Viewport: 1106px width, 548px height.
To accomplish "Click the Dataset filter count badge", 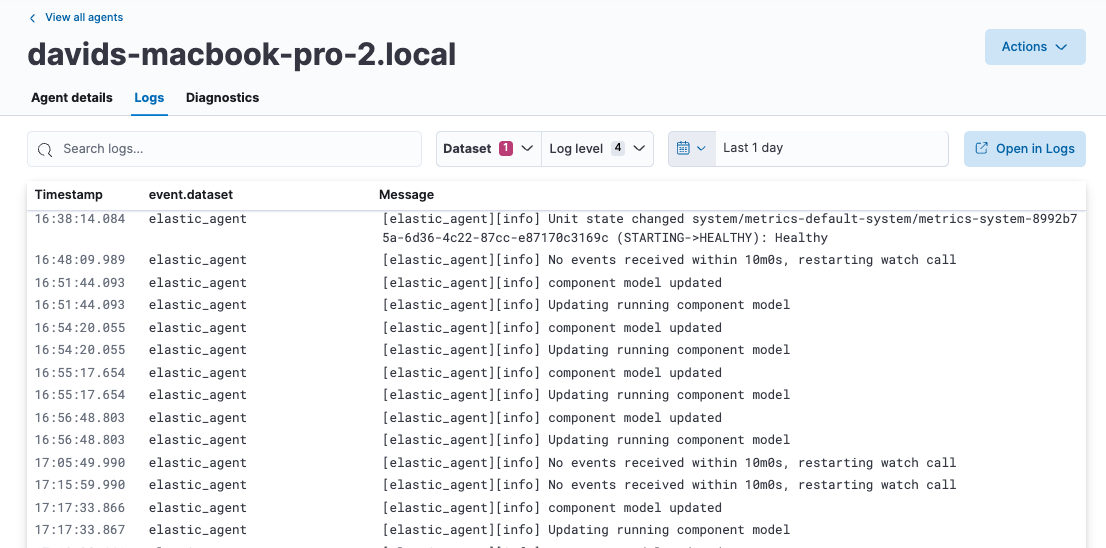I will point(505,148).
